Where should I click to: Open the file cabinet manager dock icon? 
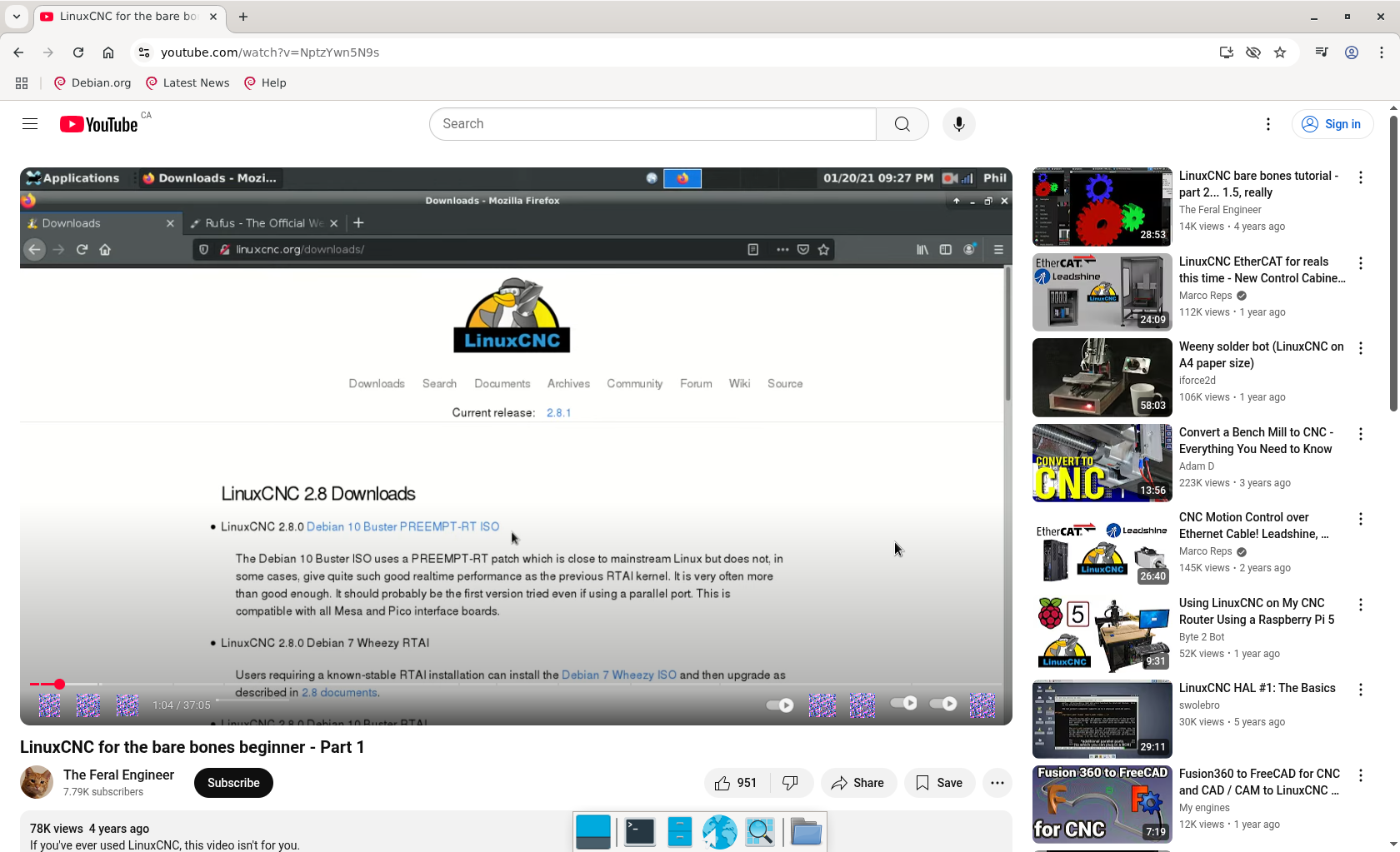click(x=680, y=832)
